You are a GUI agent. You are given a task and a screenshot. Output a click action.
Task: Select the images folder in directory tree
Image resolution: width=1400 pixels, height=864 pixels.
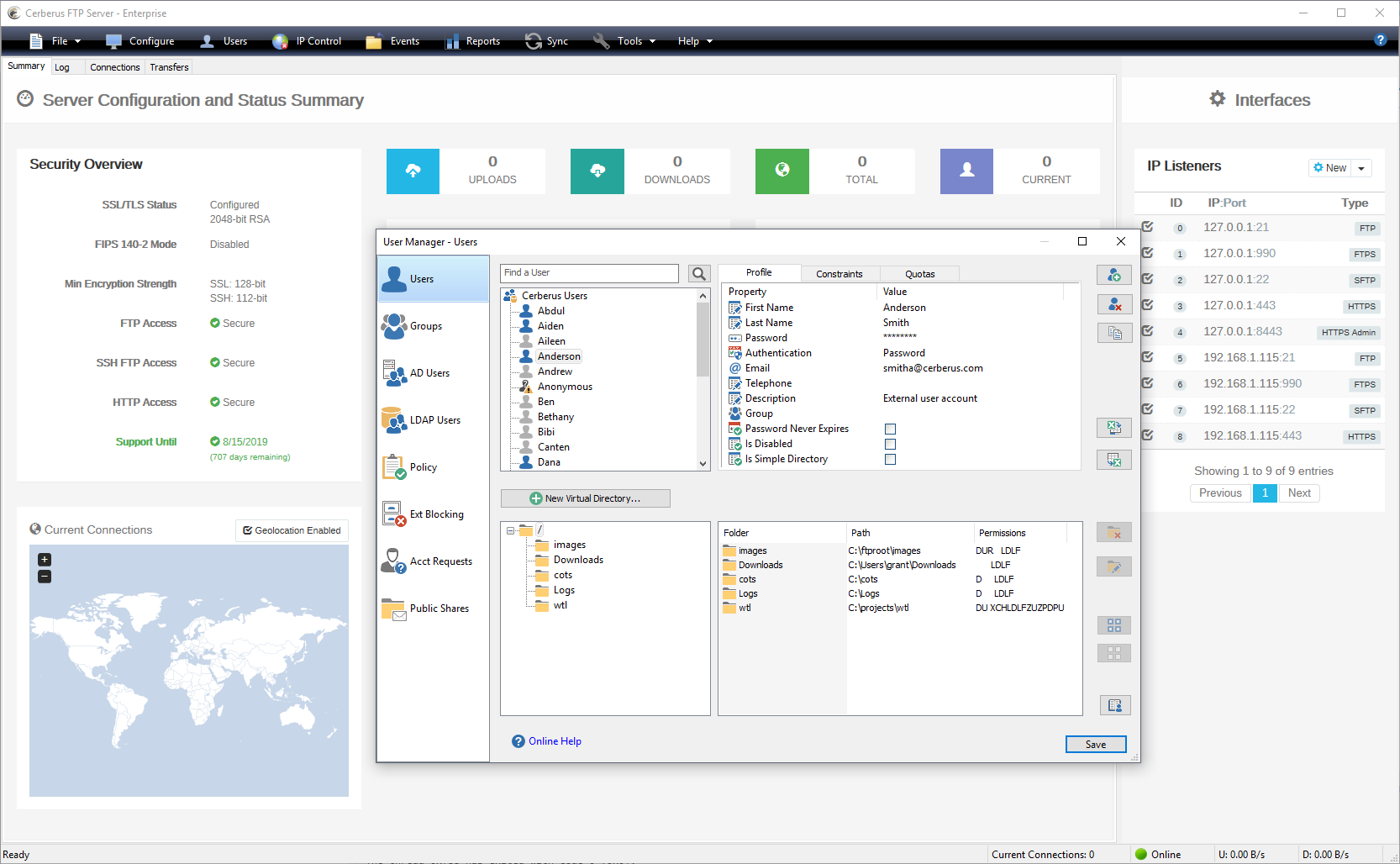(x=570, y=545)
